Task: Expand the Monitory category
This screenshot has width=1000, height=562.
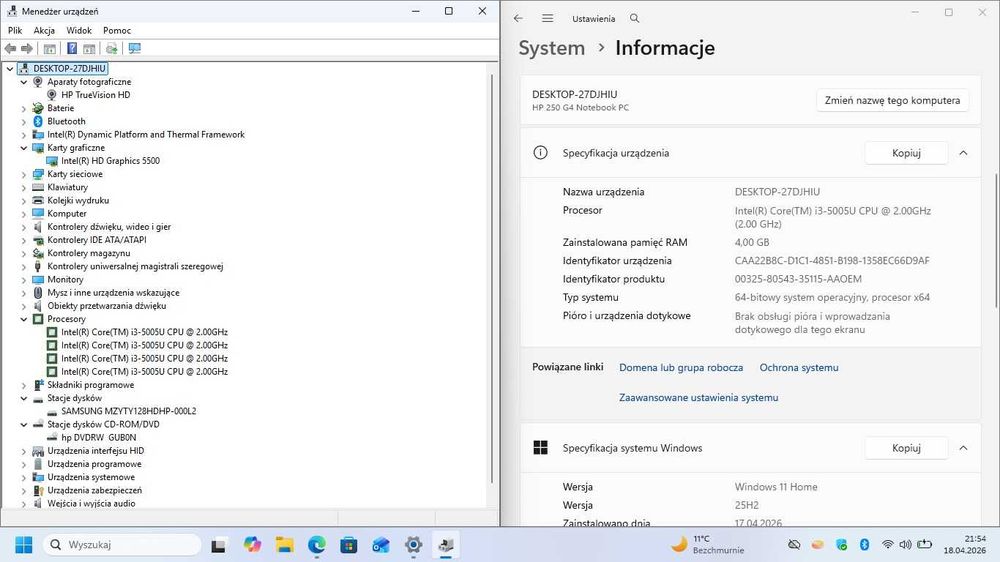Action: tap(24, 279)
